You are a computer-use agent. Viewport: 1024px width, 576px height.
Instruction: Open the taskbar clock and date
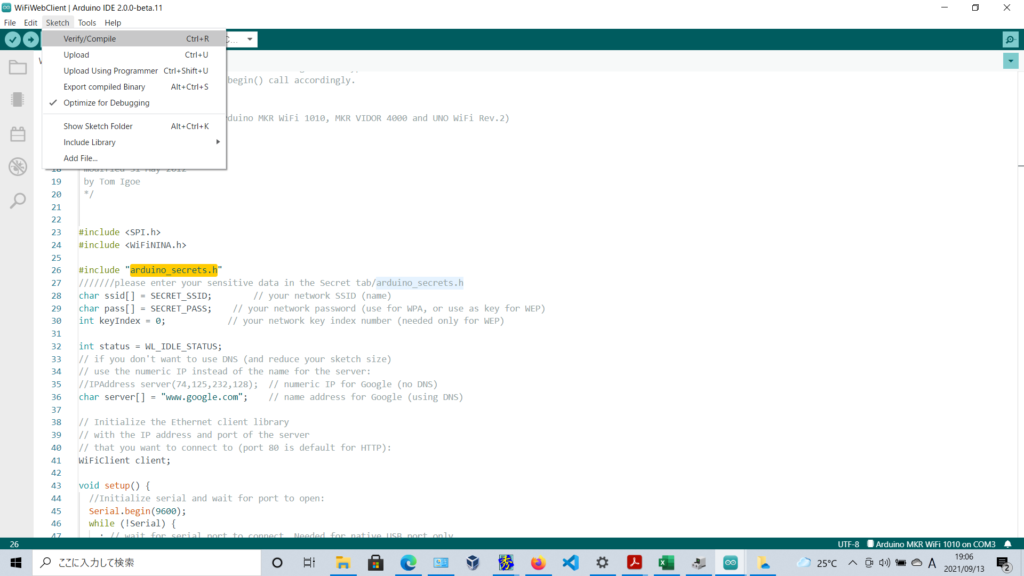coord(964,562)
